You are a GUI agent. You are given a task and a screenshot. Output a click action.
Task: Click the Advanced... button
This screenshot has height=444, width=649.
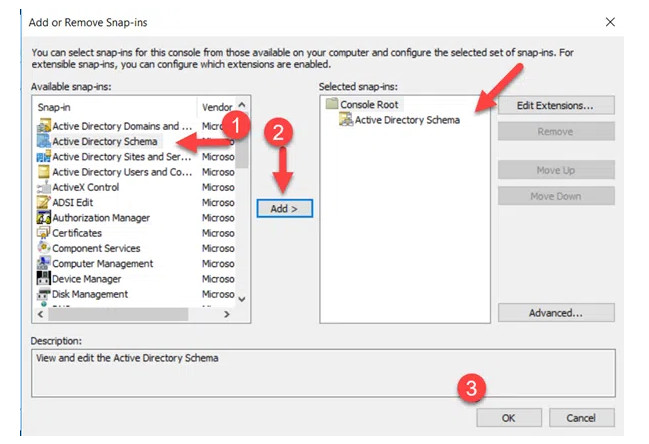click(x=555, y=313)
